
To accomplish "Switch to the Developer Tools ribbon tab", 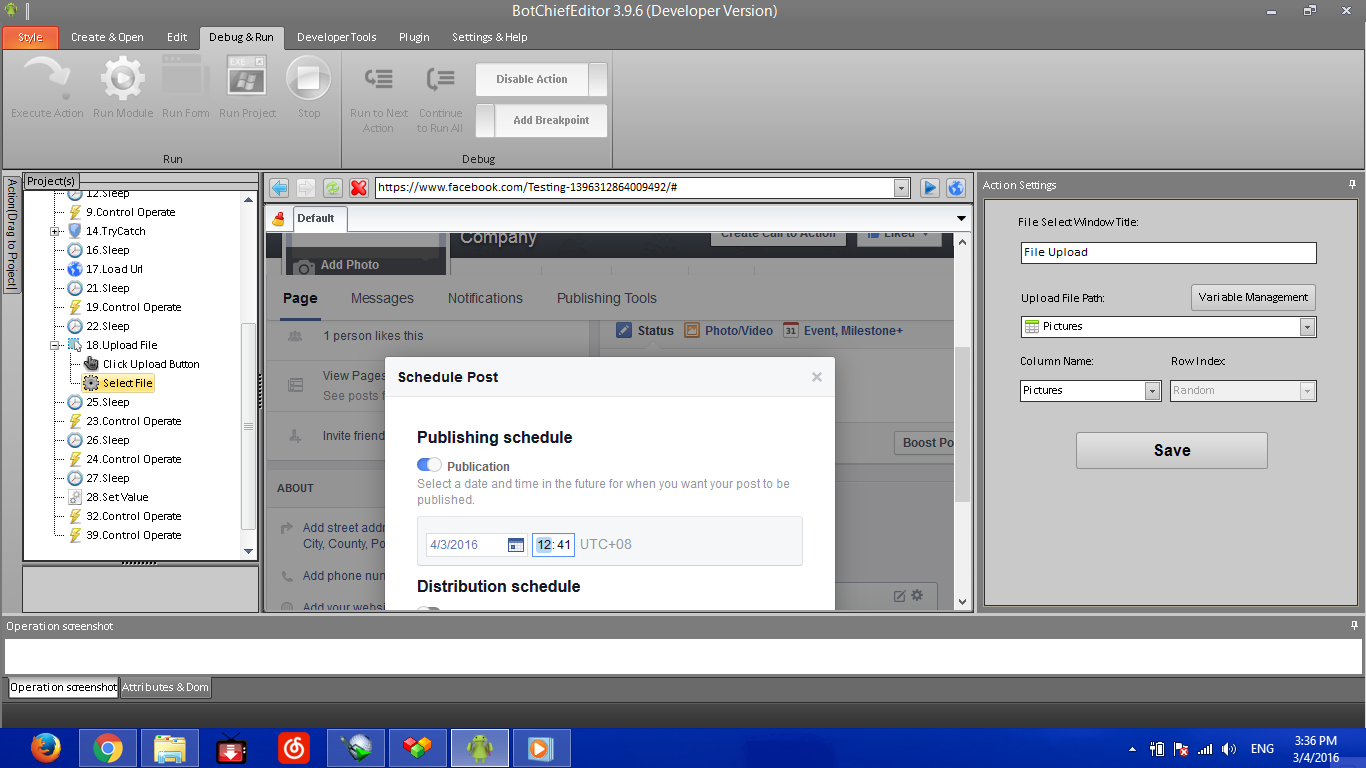I will click(x=336, y=37).
